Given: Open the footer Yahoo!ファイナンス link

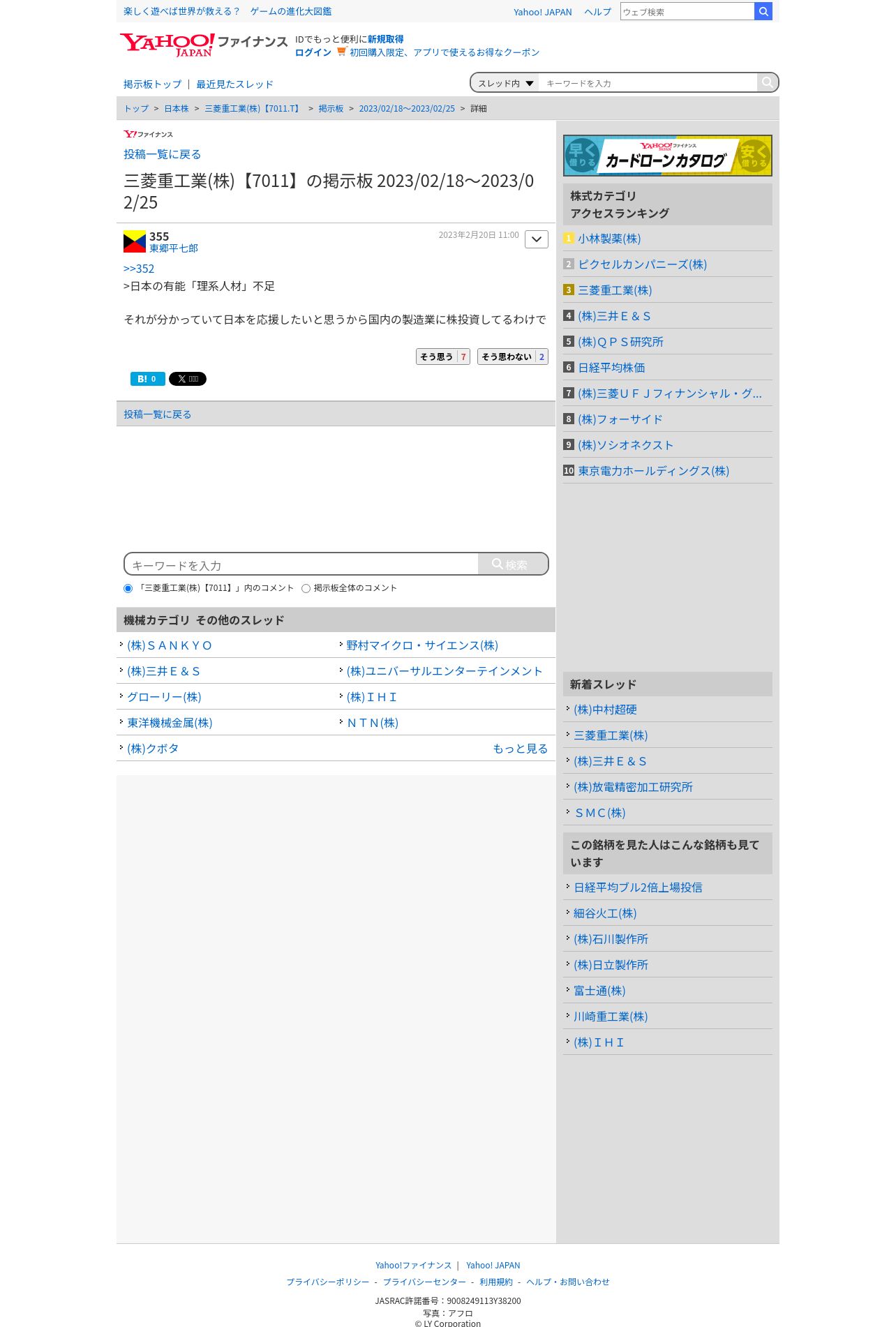Looking at the screenshot, I should pos(413,1266).
